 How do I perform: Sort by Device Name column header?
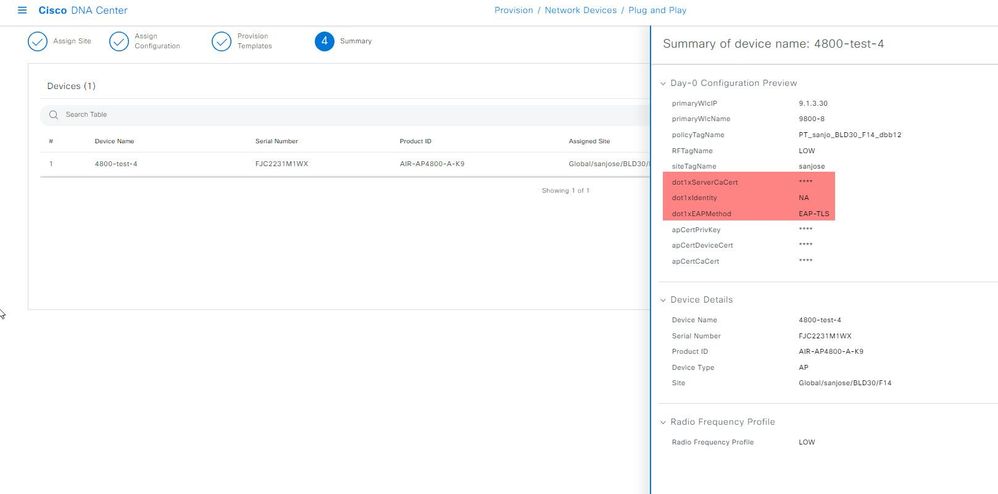[x=115, y=141]
